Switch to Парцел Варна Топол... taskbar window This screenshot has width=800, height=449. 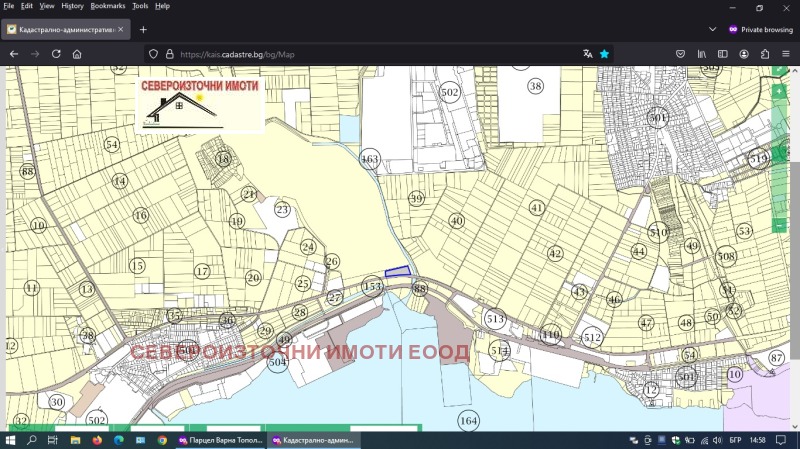(220, 440)
